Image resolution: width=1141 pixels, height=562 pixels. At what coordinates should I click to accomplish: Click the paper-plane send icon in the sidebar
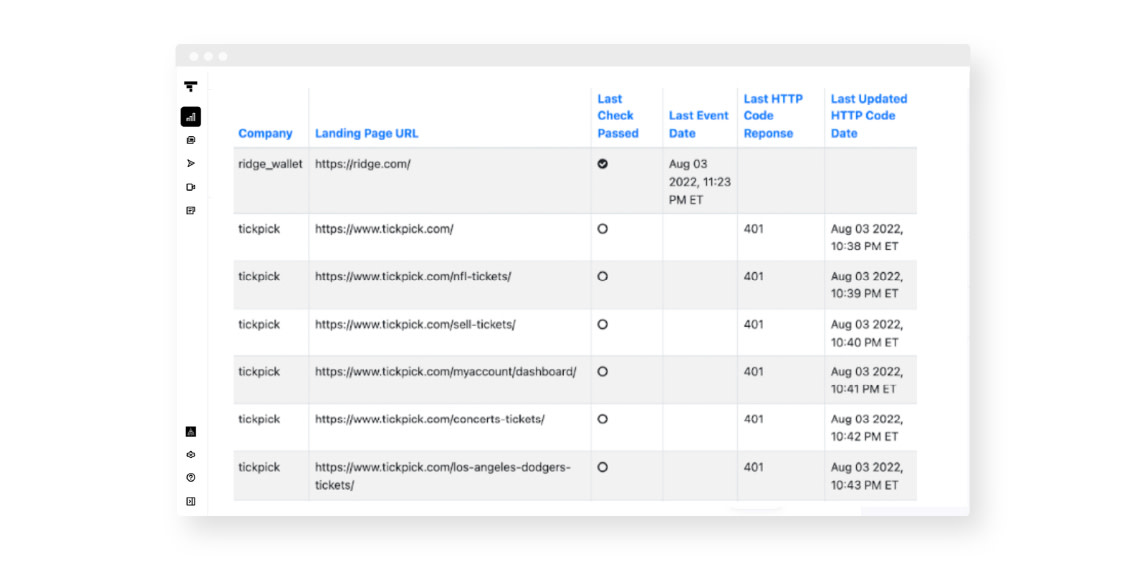tap(191, 163)
